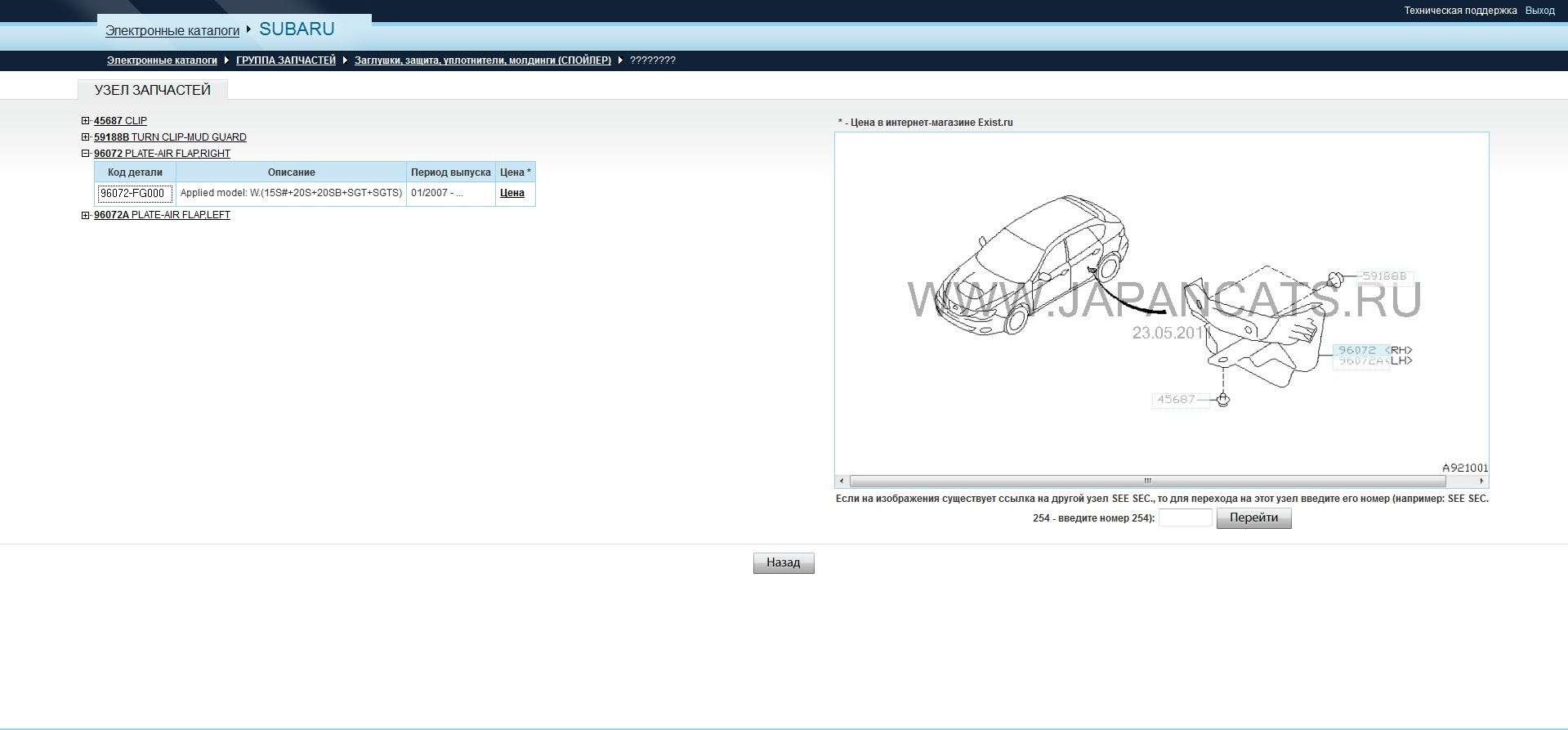
Task: Select the УЗЕЛ ЗАПЧАСТЕЙ tab
Action: tap(153, 90)
